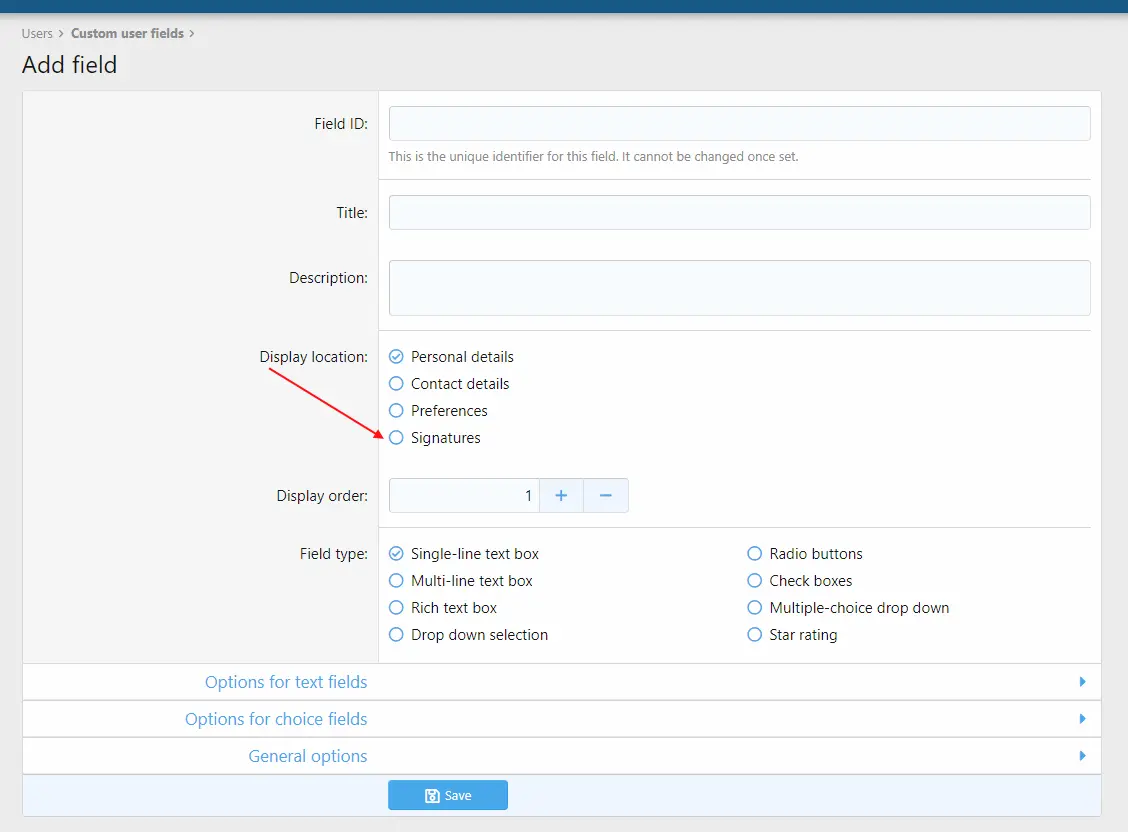The image size is (1128, 832).
Task: Click the Display order number field
Action: point(464,495)
